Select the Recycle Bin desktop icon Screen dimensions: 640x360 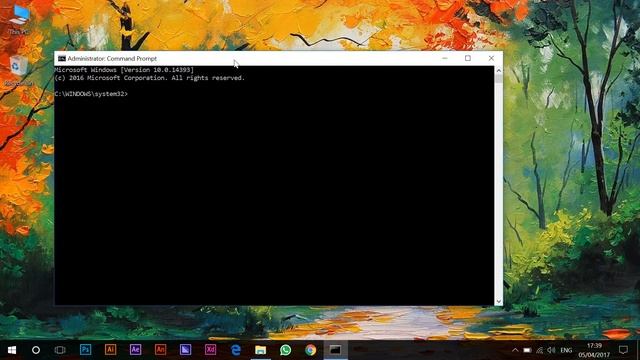click(x=19, y=71)
